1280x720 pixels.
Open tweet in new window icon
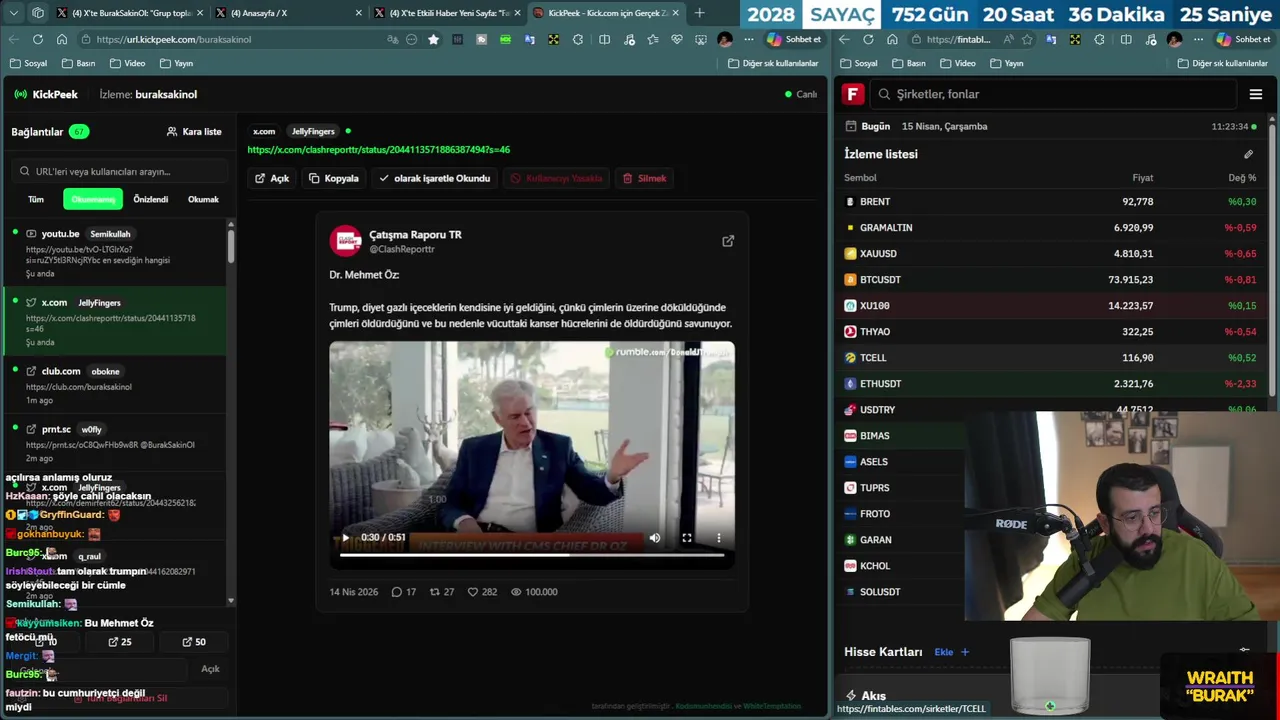(x=728, y=241)
